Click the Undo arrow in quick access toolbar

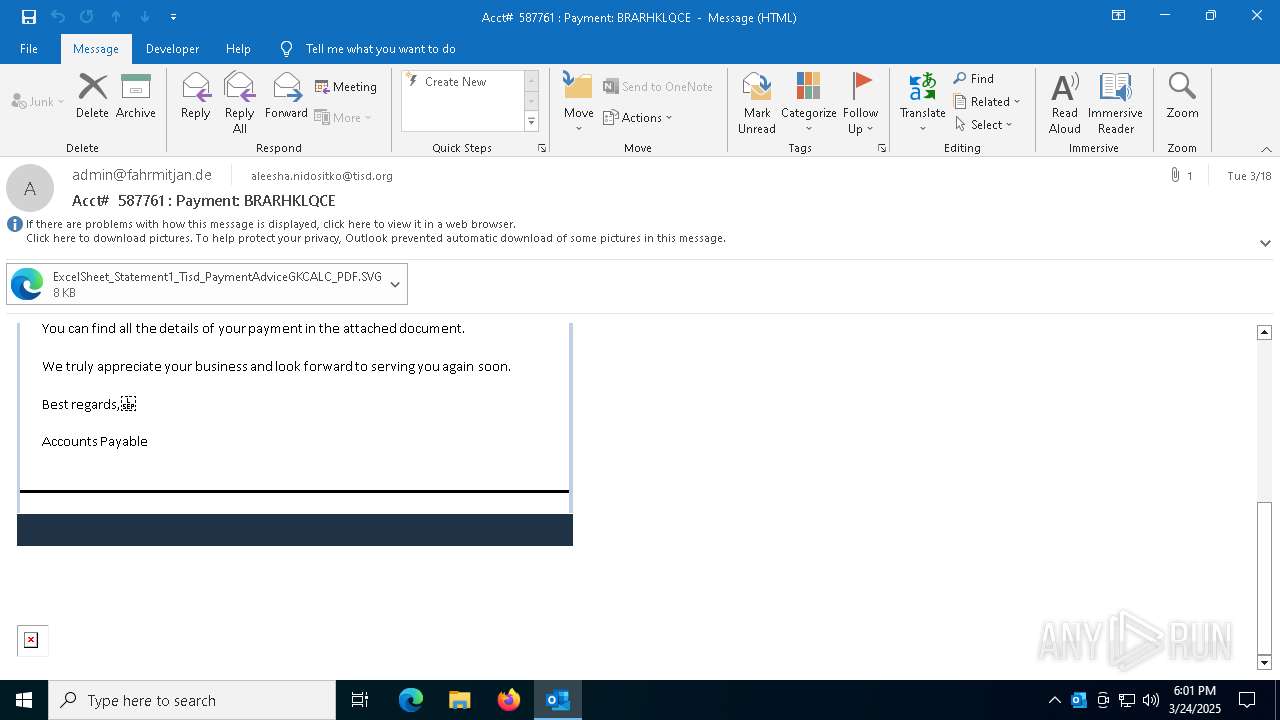[58, 16]
